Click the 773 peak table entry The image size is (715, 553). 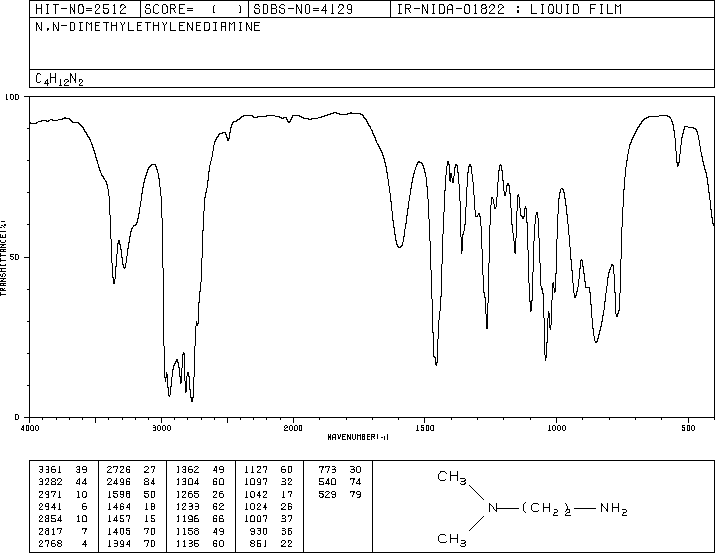[x=327, y=470]
